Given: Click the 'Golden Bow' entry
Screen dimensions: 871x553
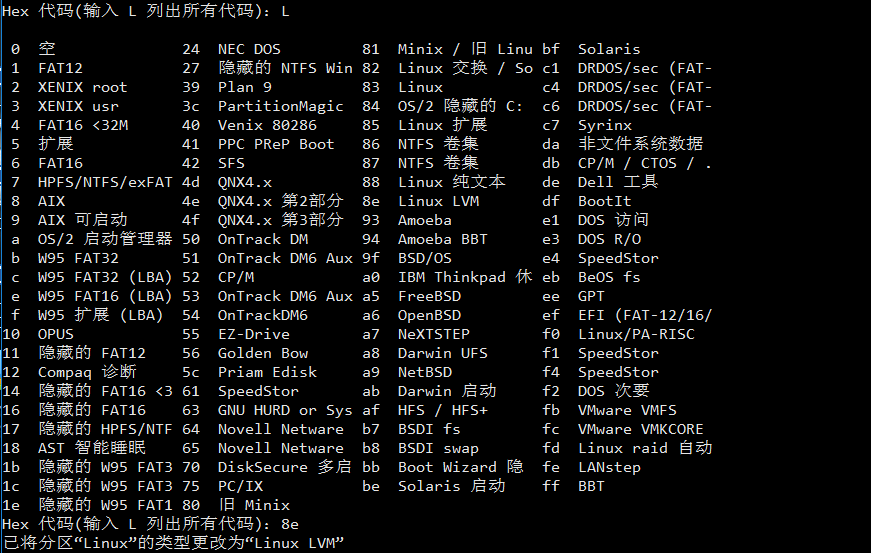Looking at the screenshot, I should click(263, 353).
